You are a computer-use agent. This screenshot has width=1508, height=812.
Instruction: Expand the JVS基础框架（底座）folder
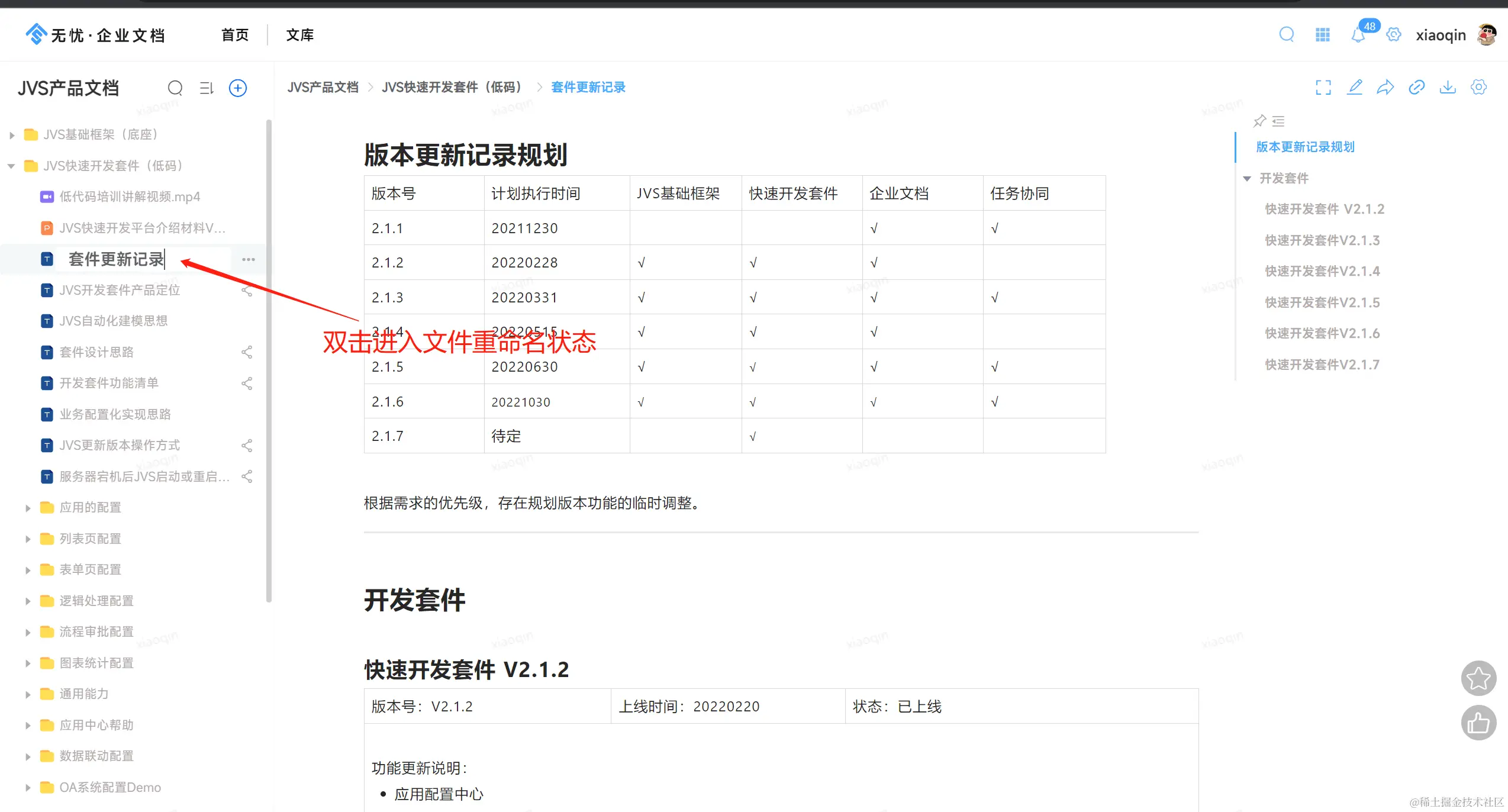tap(12, 135)
